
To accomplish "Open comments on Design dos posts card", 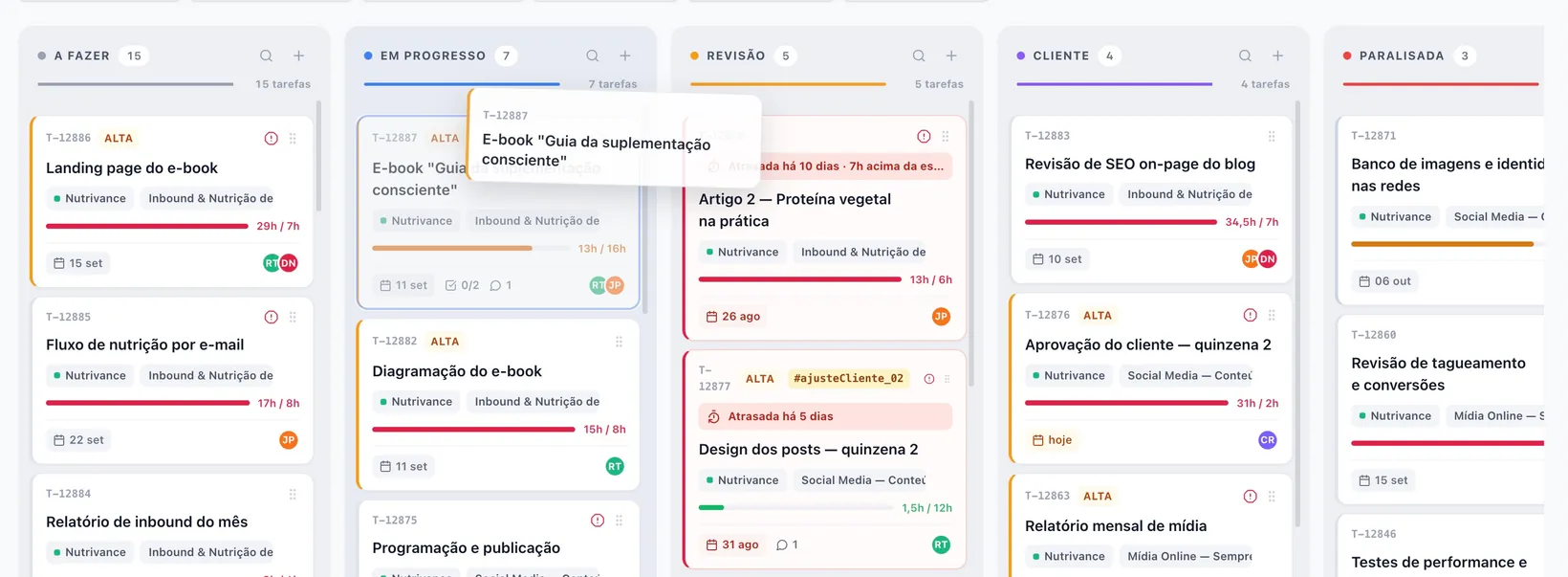I will point(788,544).
